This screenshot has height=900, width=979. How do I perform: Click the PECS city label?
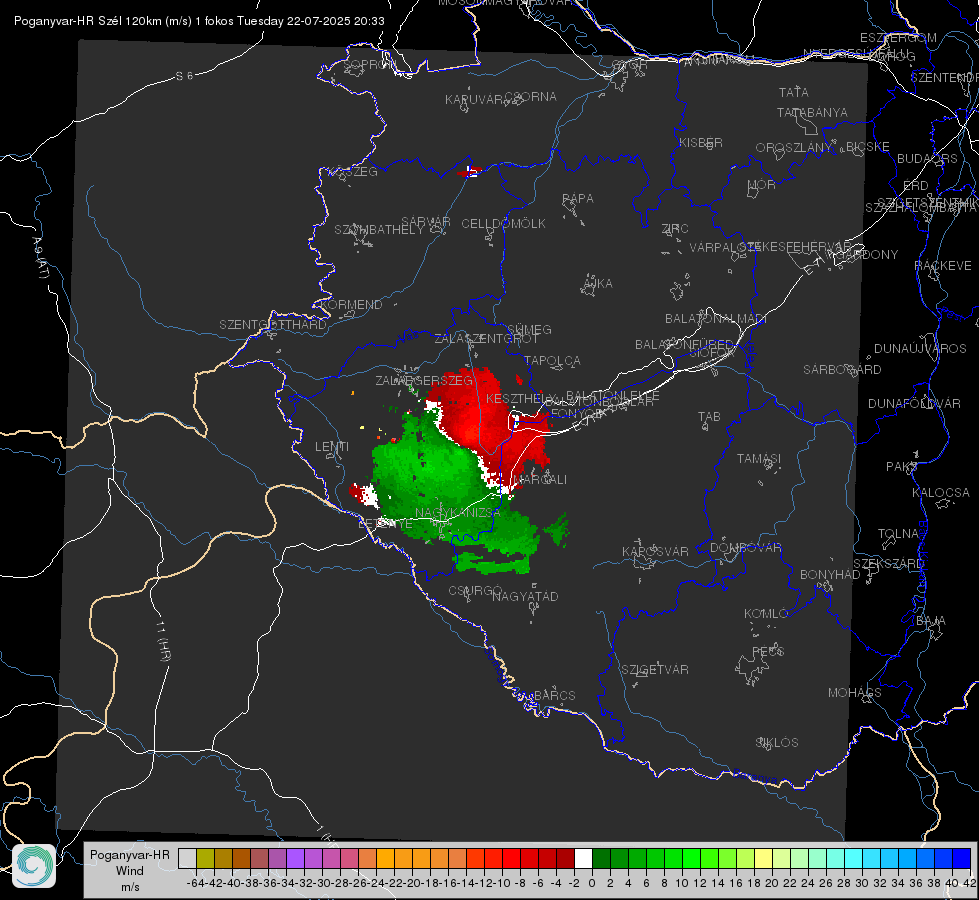pos(768,651)
